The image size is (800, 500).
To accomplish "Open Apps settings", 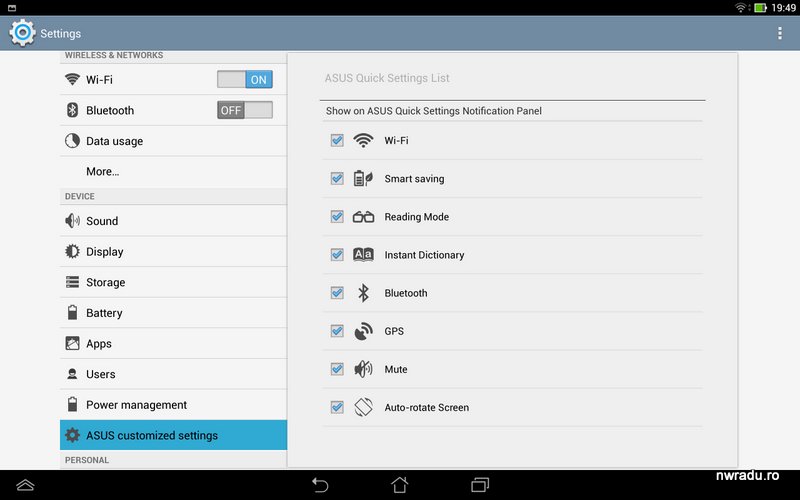I will tap(173, 343).
